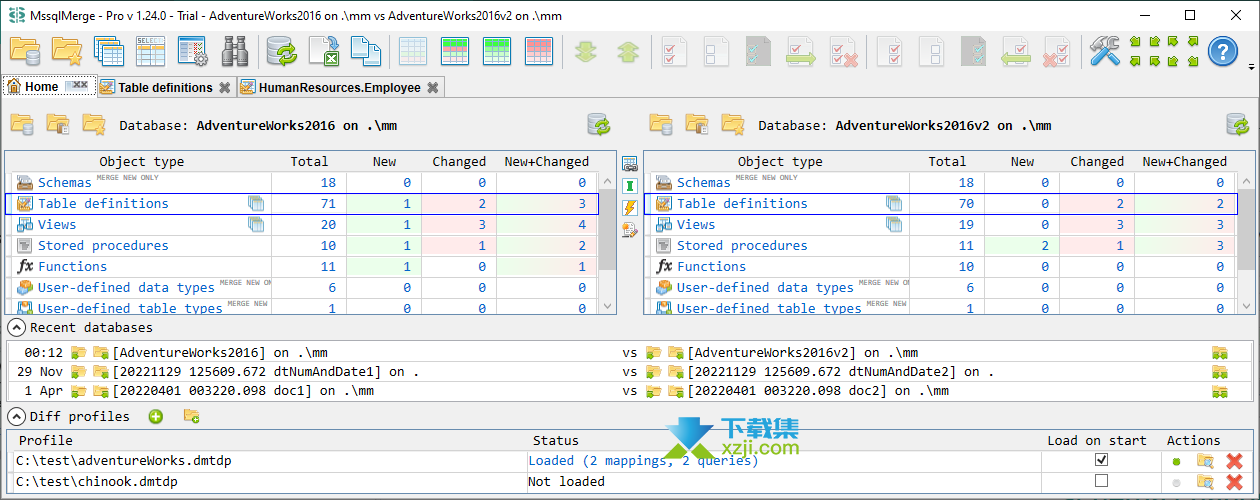This screenshot has width=1260, height=500.
Task: Click the top icon in the middle strip
Action: tap(629, 164)
